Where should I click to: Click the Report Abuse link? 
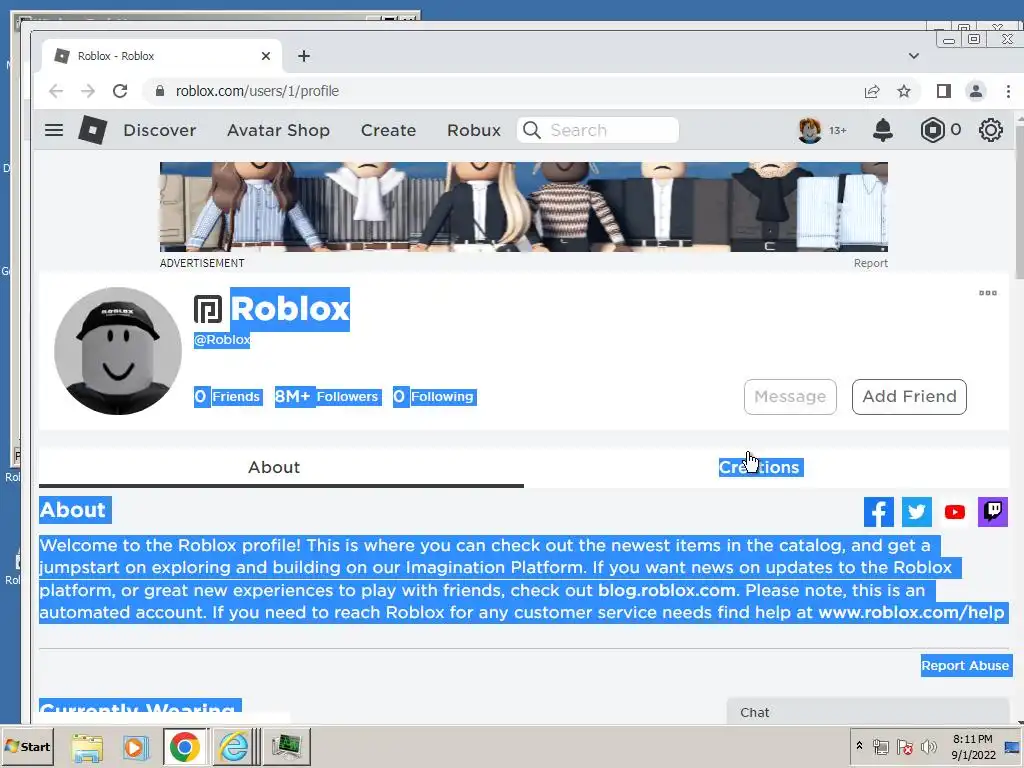(x=965, y=665)
